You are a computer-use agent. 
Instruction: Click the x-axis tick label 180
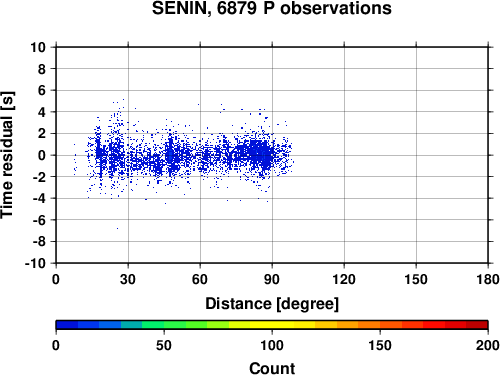point(488,279)
